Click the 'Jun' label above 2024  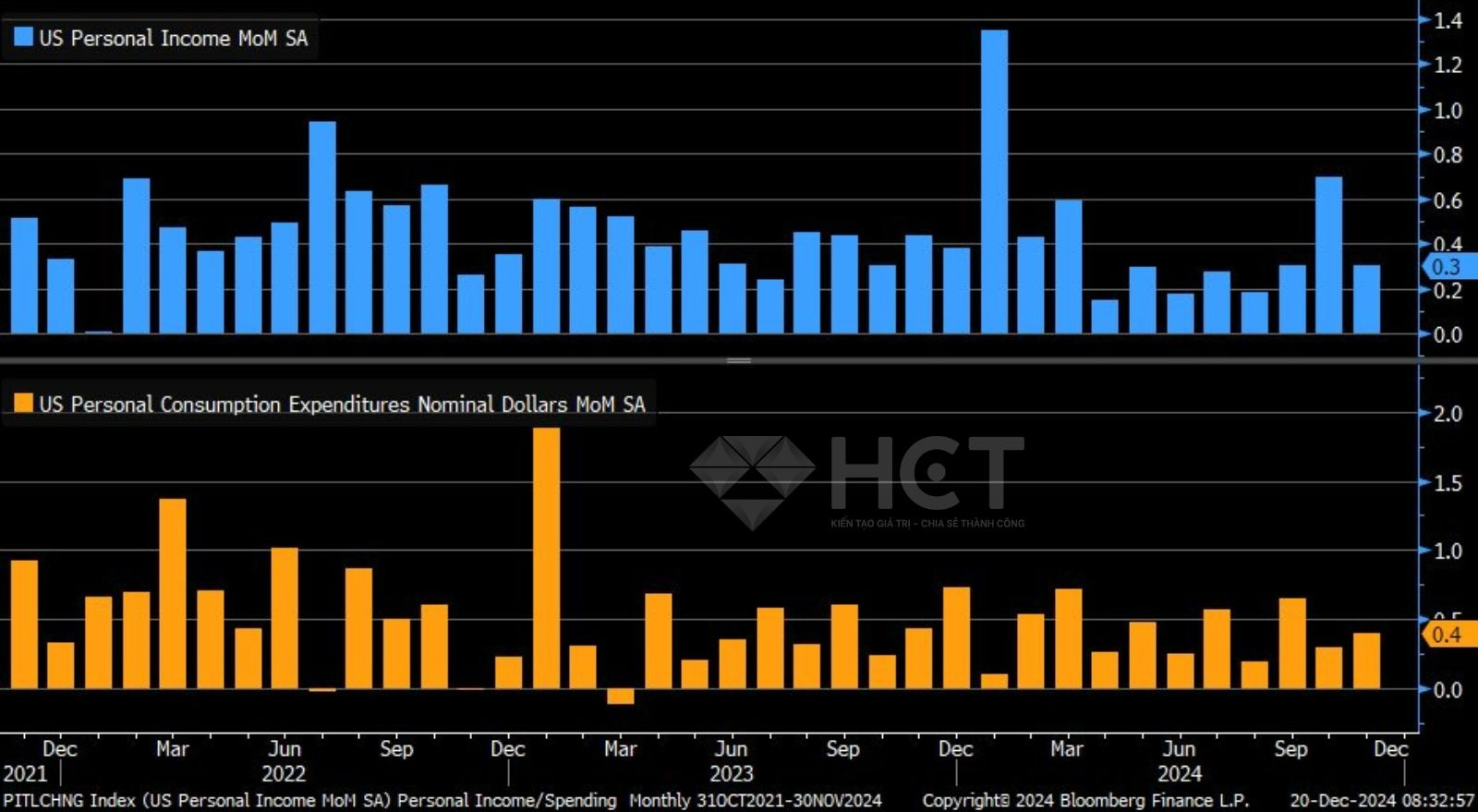pos(1179,748)
